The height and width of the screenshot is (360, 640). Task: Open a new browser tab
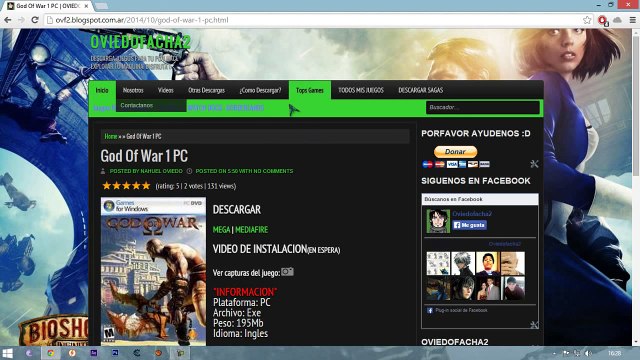coord(101,6)
